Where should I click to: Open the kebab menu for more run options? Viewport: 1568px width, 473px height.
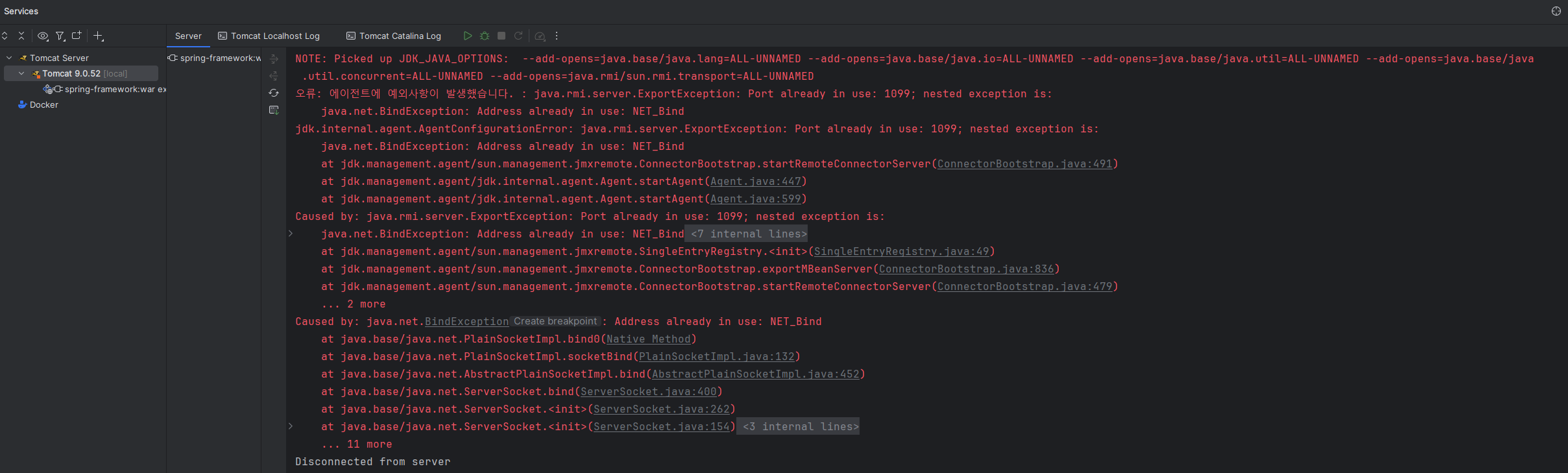pos(556,36)
